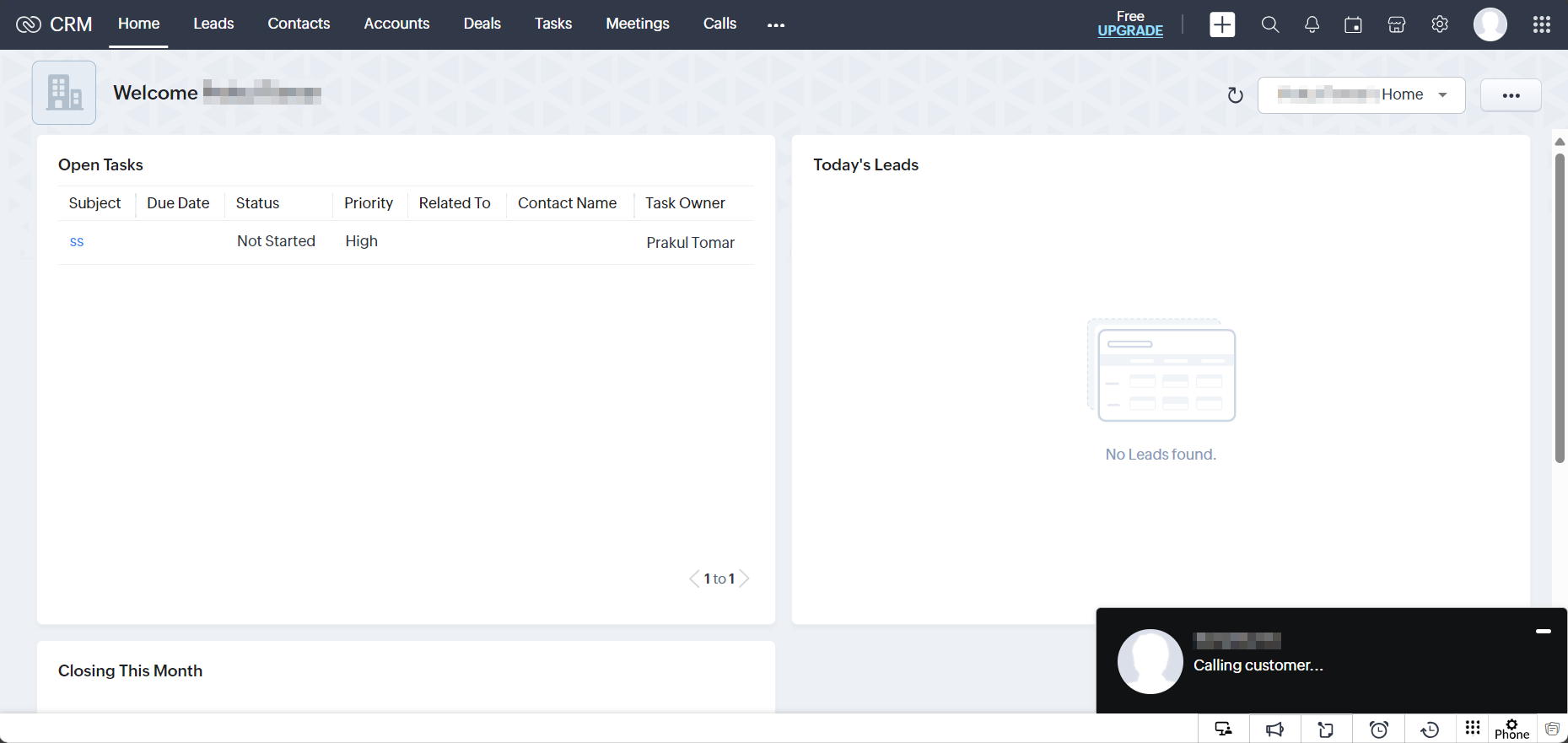
Task: Open the task named ss
Action: click(77, 242)
